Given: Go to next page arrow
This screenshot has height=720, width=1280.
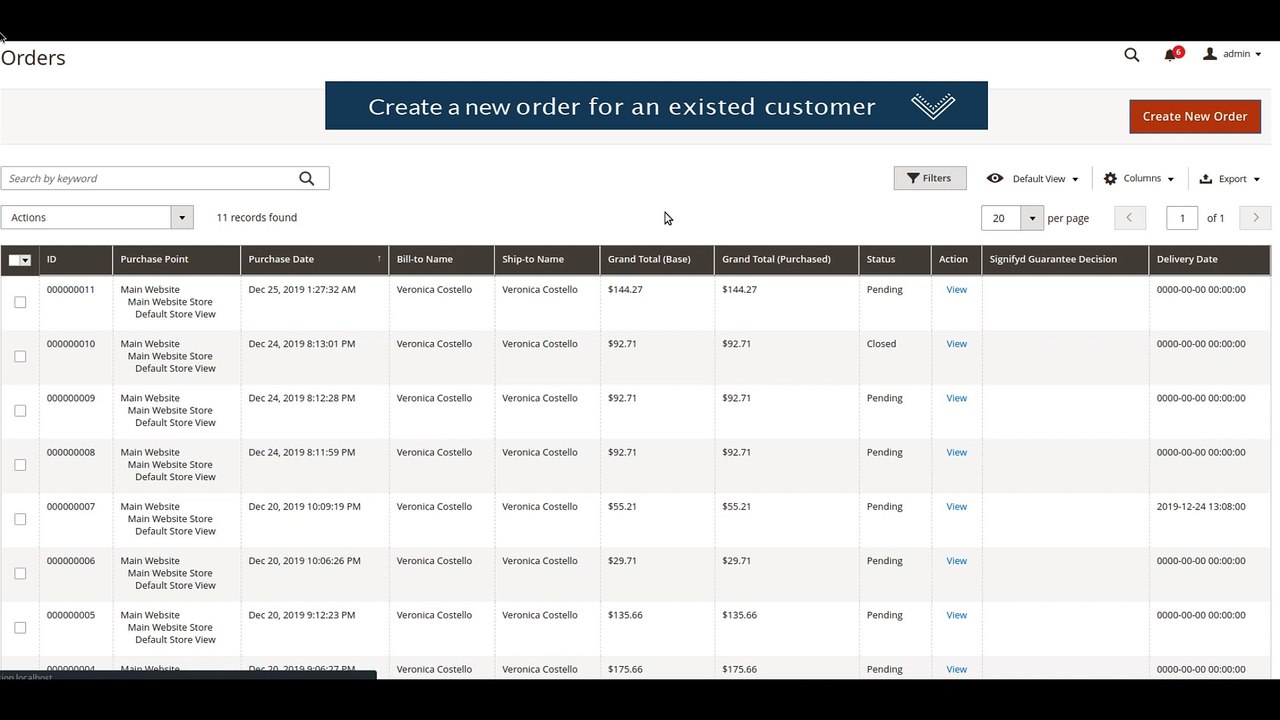Looking at the screenshot, I should coord(1255,218).
